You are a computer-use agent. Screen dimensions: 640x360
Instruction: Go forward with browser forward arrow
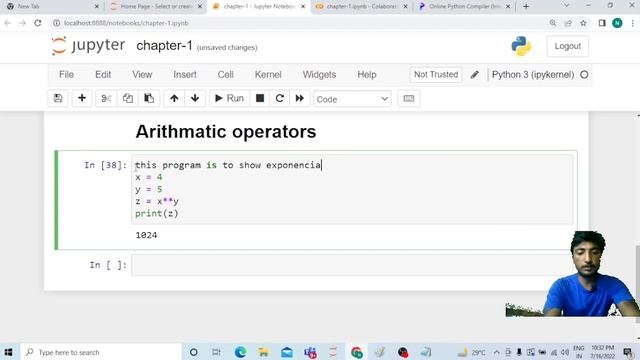tap(22, 23)
